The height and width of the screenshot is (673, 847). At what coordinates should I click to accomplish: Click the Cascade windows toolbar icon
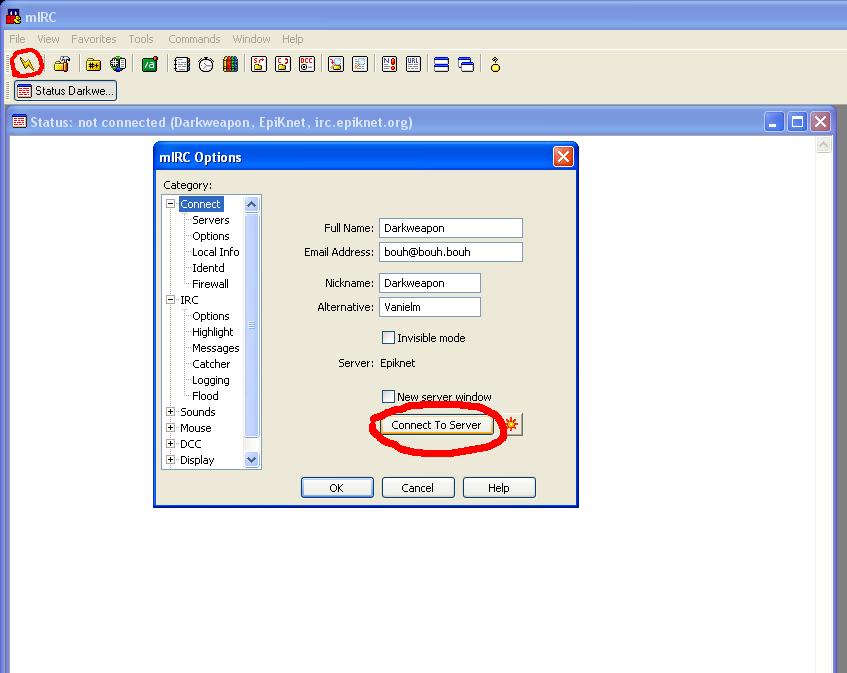click(x=466, y=64)
